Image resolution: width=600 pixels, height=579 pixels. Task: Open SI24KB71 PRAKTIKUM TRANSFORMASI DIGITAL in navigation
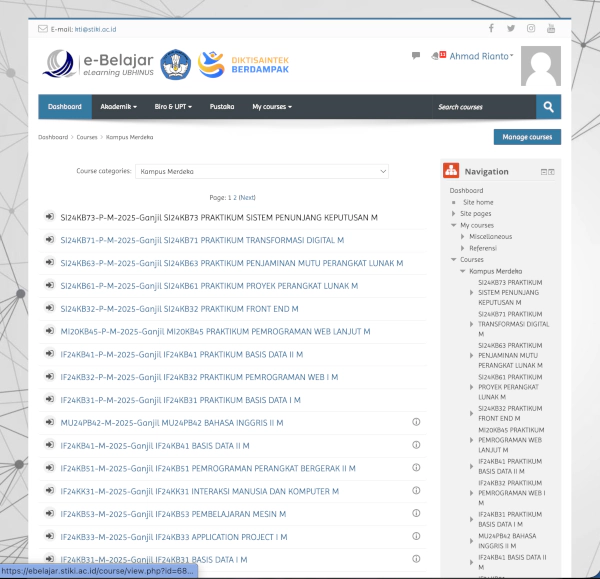click(514, 324)
